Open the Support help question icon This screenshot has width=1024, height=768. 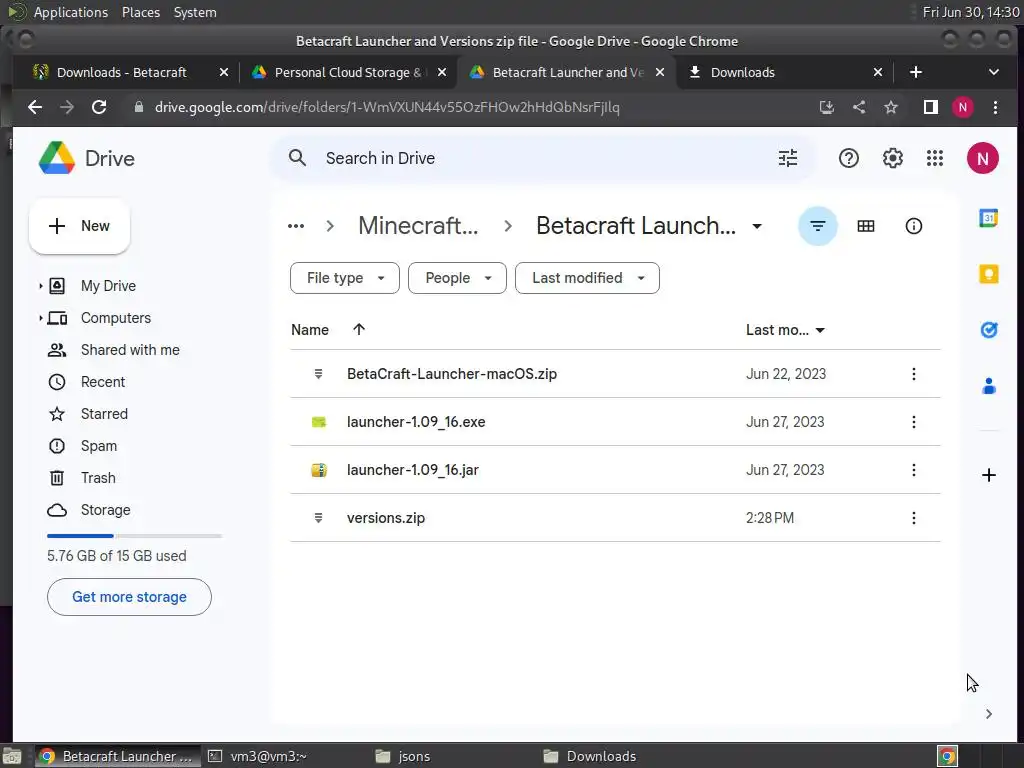[848, 158]
